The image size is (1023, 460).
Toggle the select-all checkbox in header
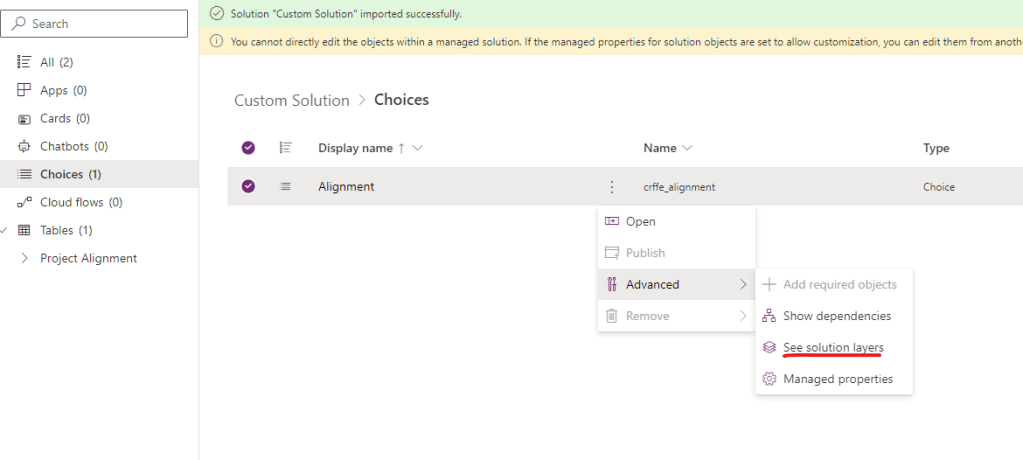pyautogui.click(x=249, y=148)
